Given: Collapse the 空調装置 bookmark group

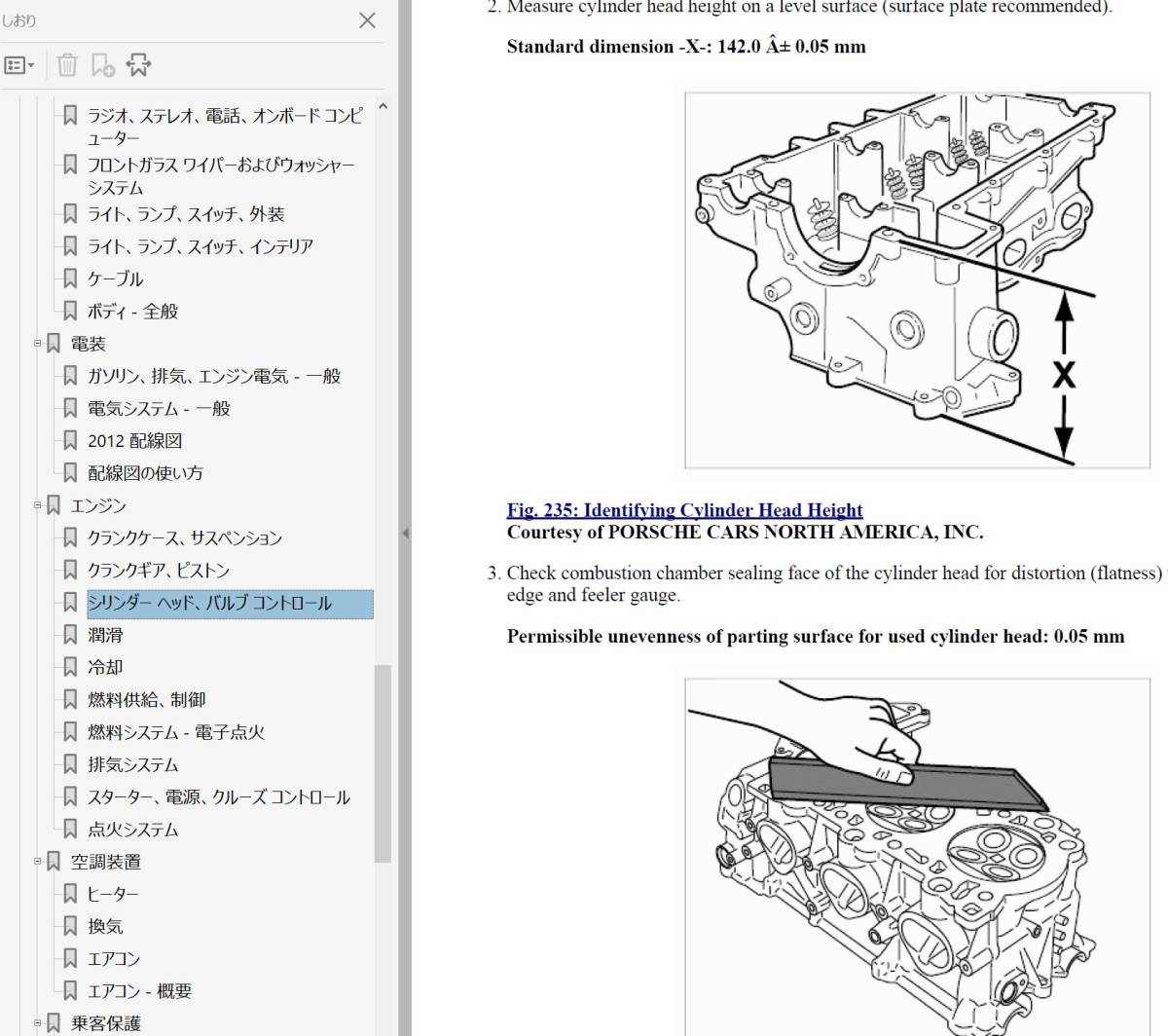Looking at the screenshot, I should click(38, 862).
